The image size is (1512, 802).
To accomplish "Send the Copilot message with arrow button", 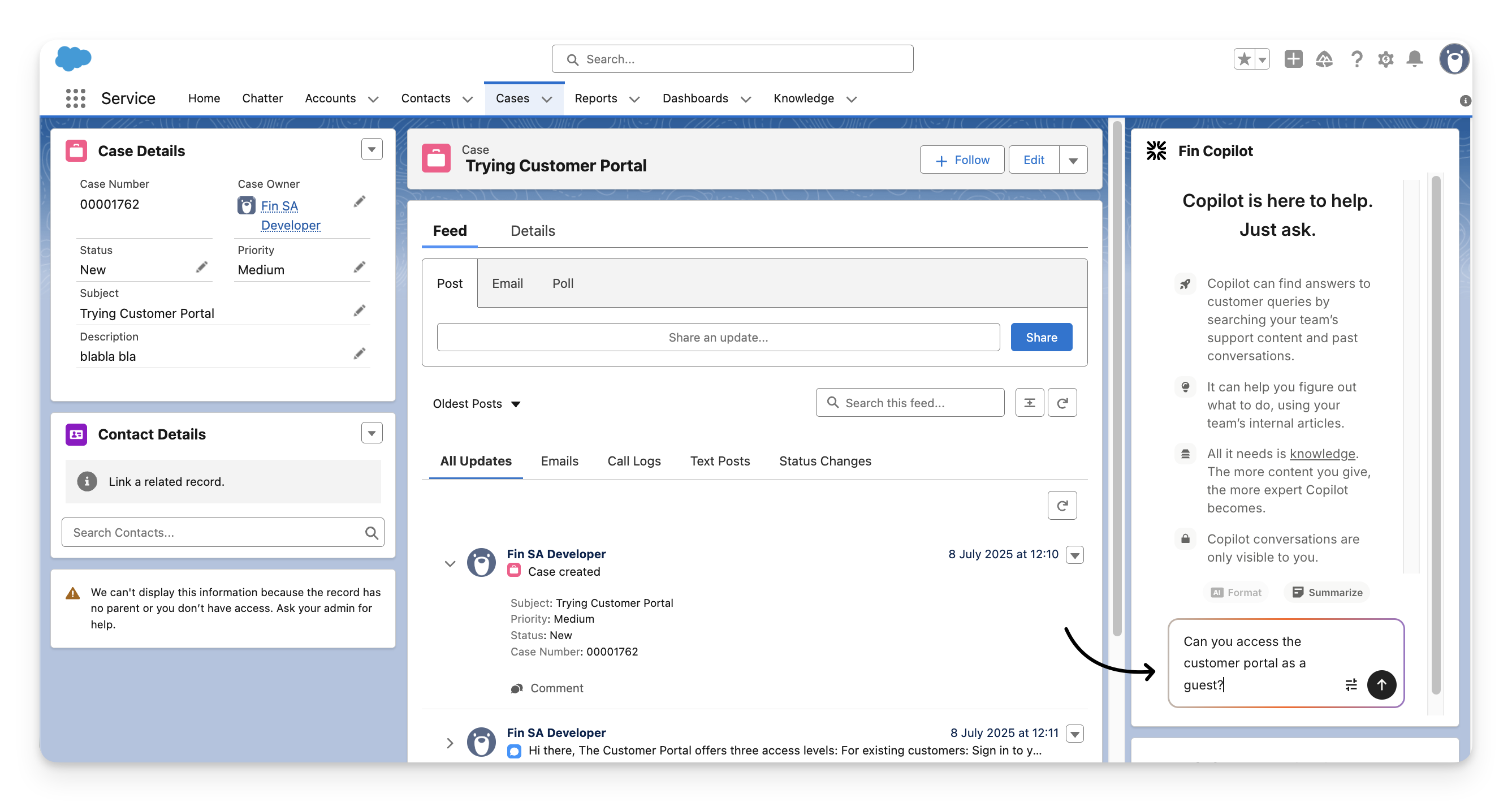I will point(1381,684).
